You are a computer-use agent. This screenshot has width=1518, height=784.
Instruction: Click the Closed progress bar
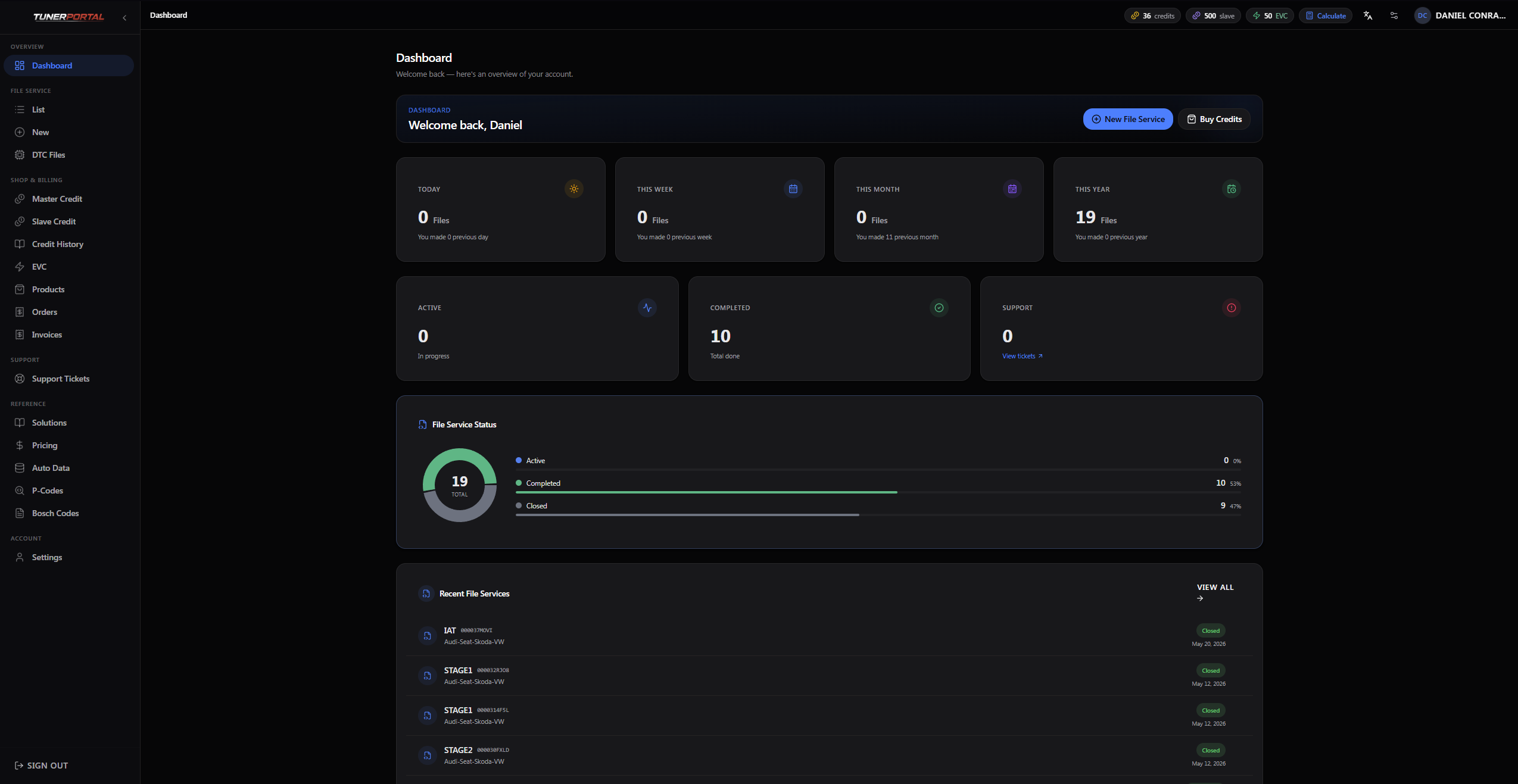(878, 515)
